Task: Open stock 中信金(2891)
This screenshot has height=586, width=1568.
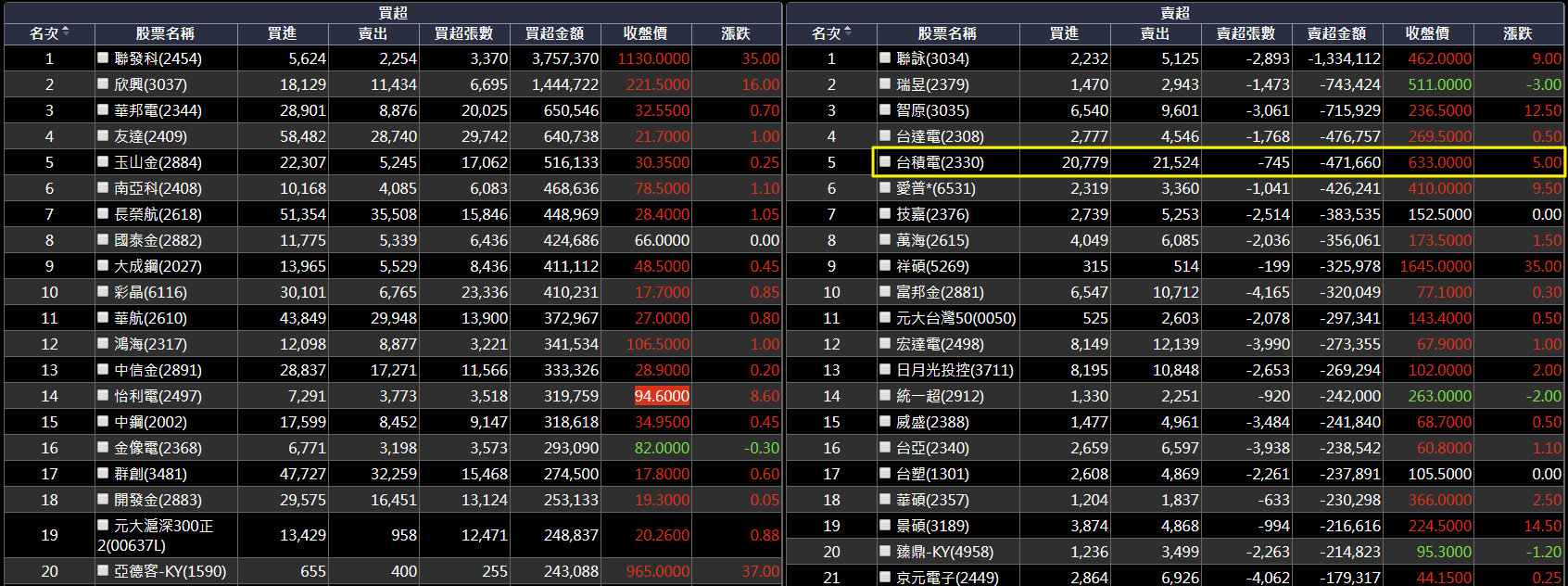Action: pyautogui.click(x=158, y=370)
